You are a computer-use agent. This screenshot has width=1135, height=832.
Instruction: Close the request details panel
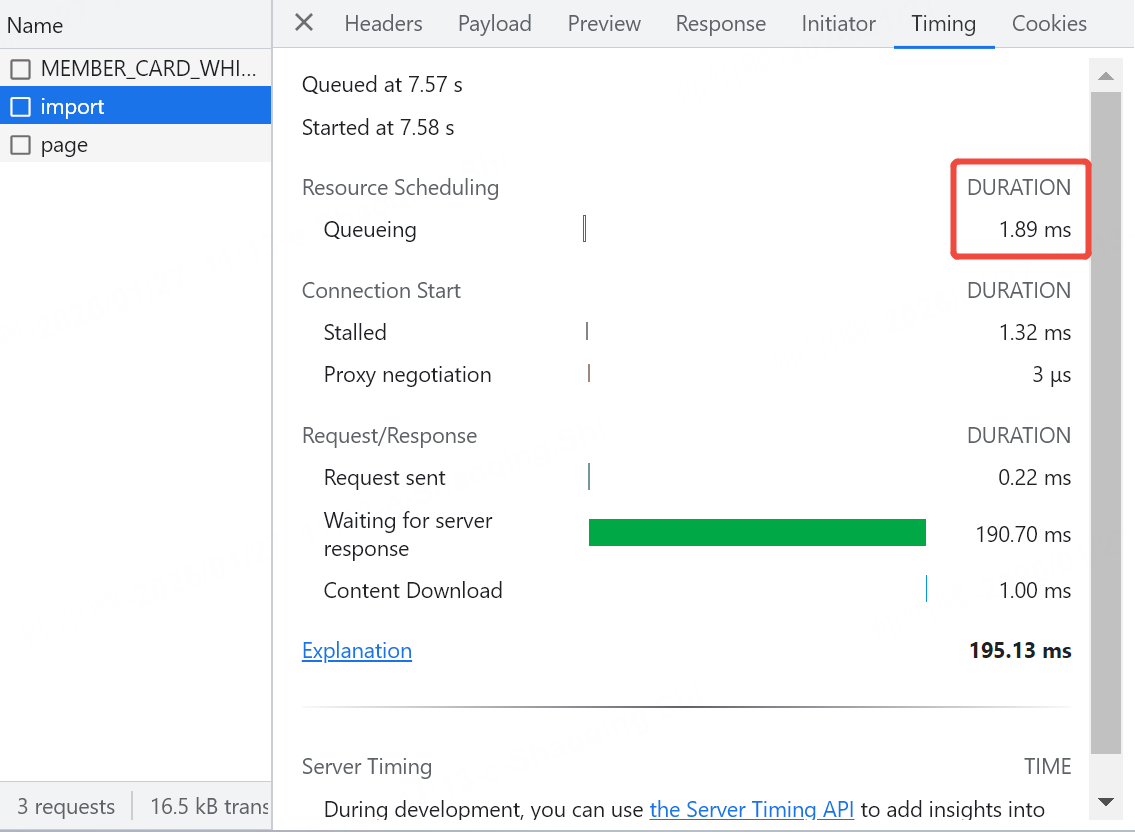(x=304, y=23)
